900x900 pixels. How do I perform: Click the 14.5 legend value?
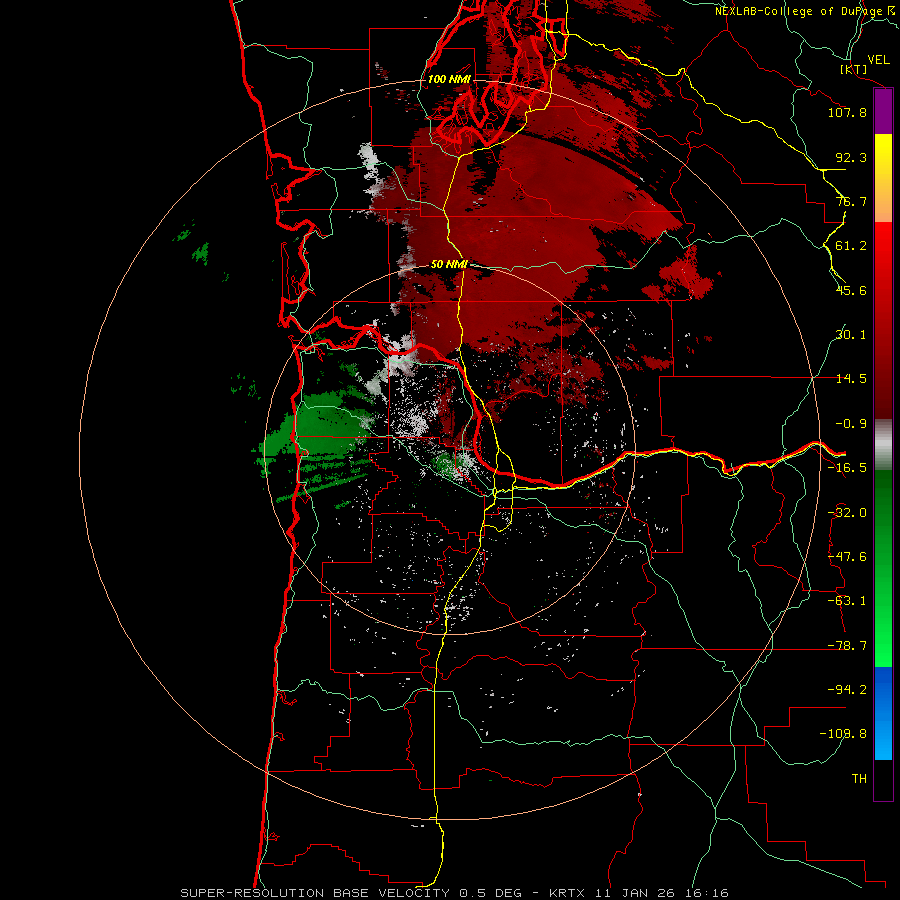coord(851,379)
